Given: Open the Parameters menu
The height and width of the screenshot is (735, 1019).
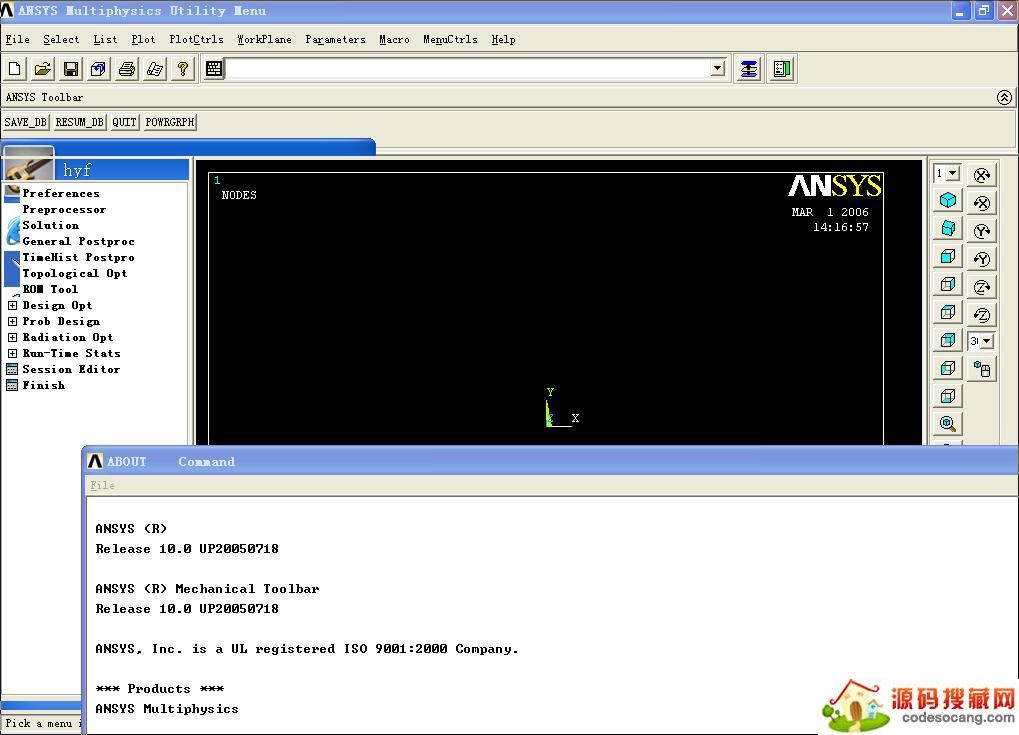Looking at the screenshot, I should (x=335, y=40).
